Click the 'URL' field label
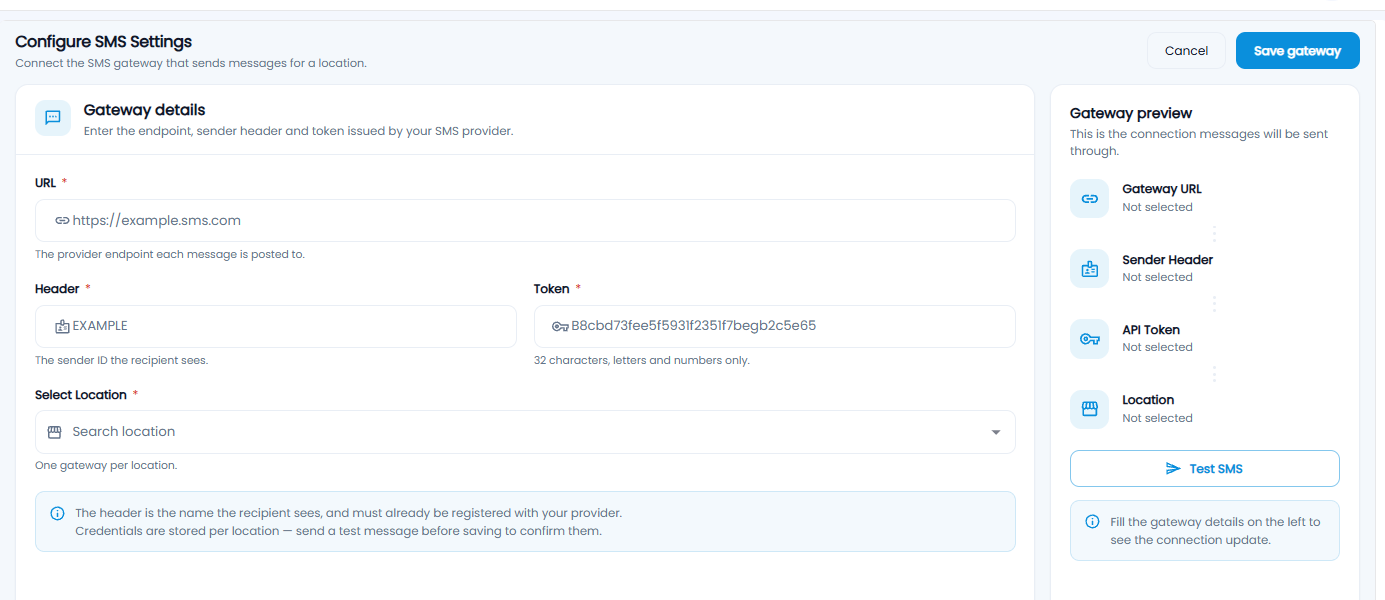1385x600 pixels. [44, 182]
